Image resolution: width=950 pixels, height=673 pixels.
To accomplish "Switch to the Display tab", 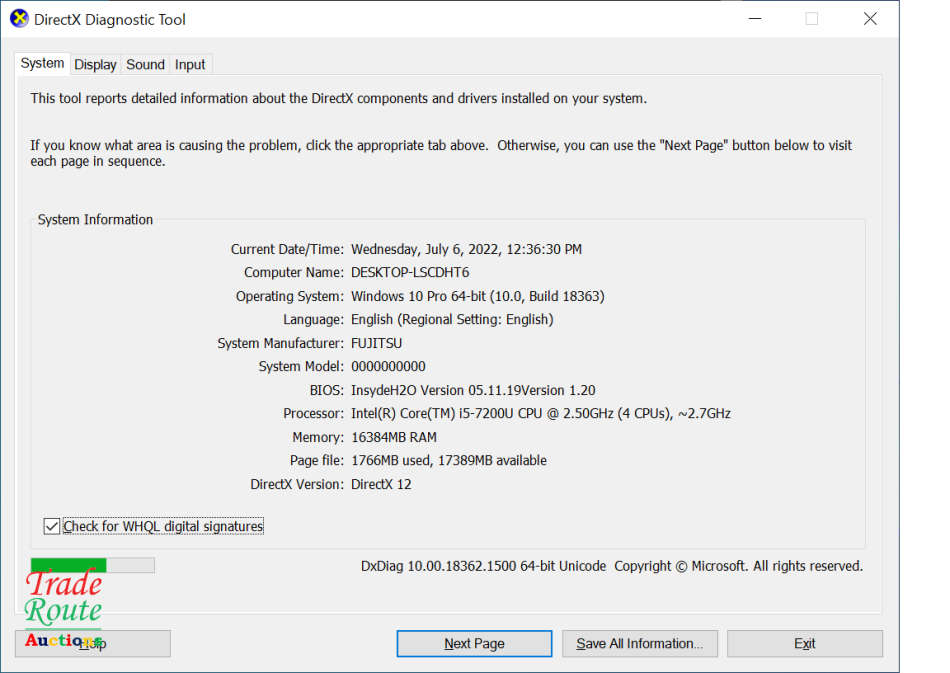I will click(x=95, y=64).
